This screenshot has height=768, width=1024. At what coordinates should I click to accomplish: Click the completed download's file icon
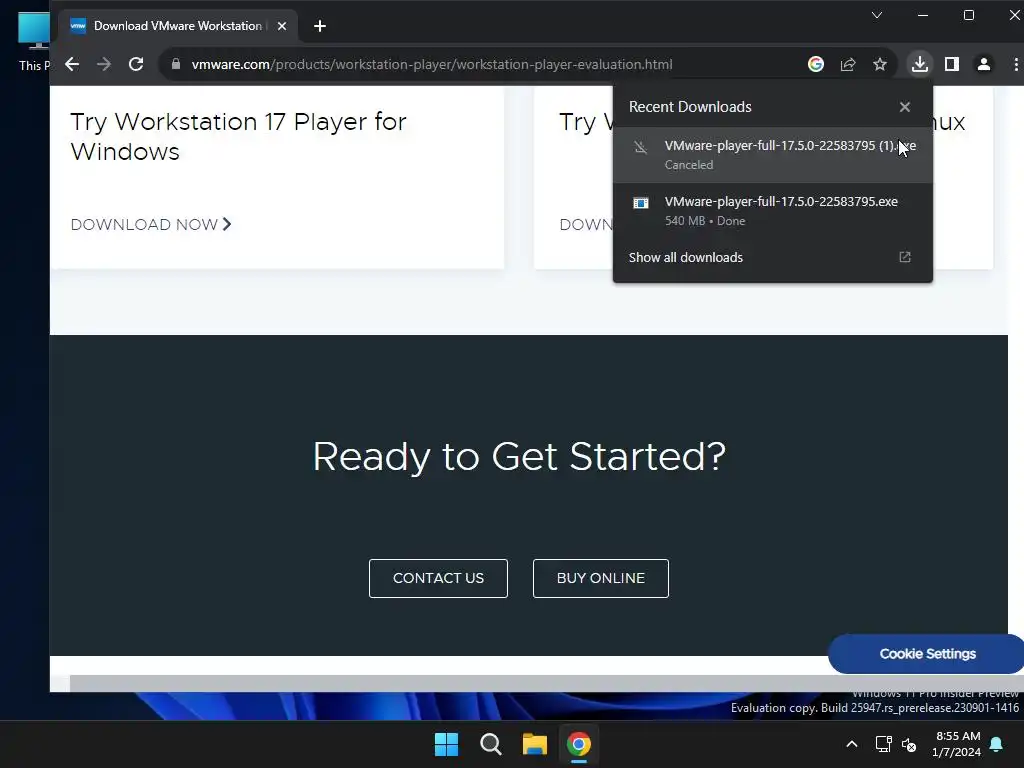641,203
